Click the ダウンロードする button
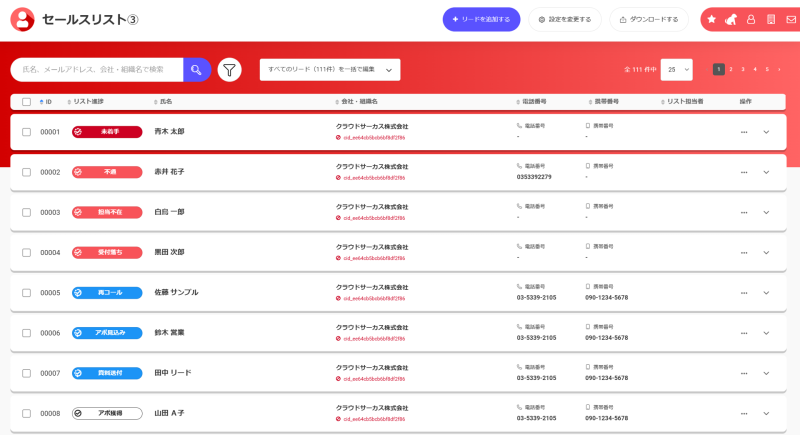 [649, 19]
